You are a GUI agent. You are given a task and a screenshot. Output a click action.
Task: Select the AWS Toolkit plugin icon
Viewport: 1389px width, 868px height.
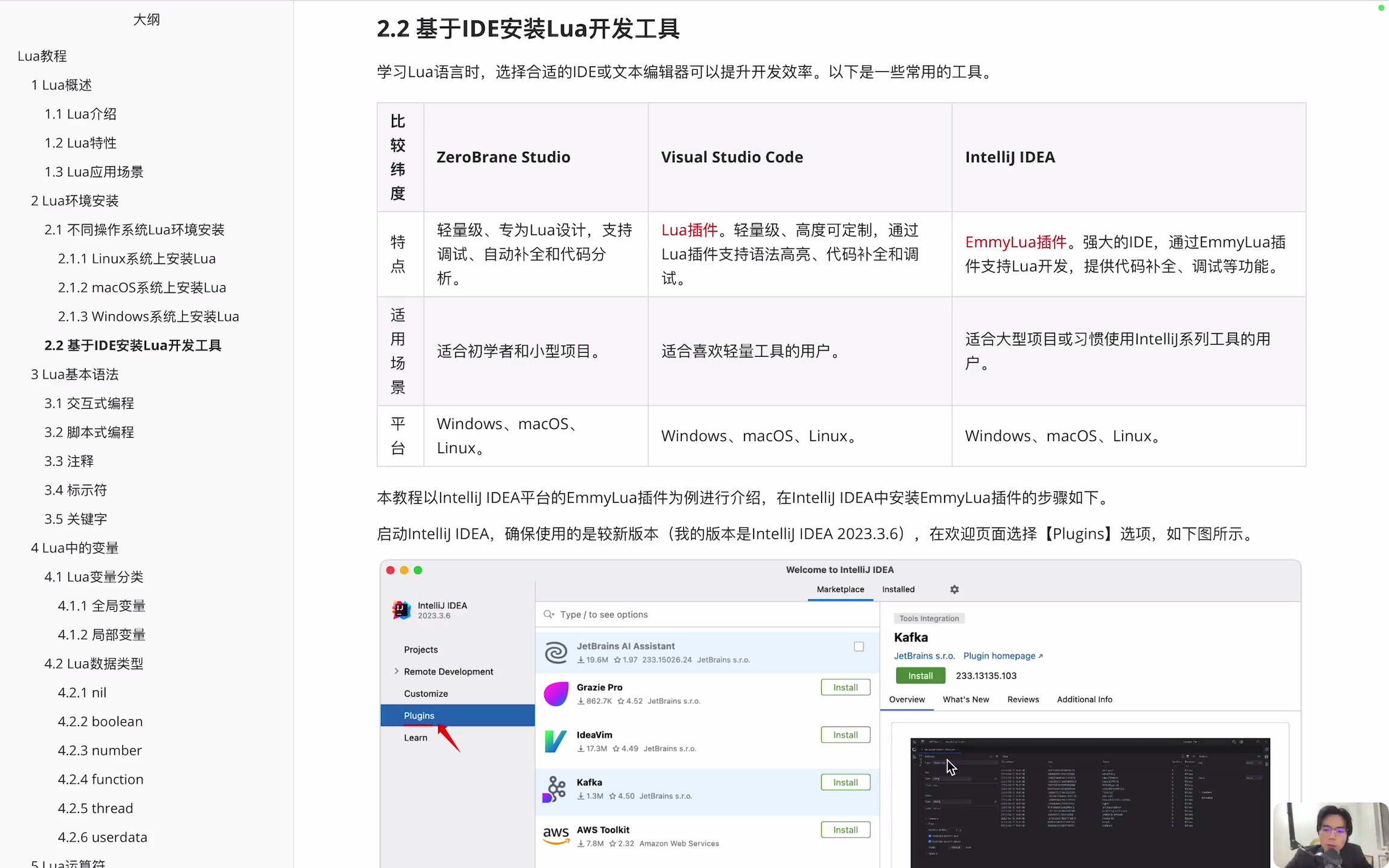pyautogui.click(x=555, y=835)
